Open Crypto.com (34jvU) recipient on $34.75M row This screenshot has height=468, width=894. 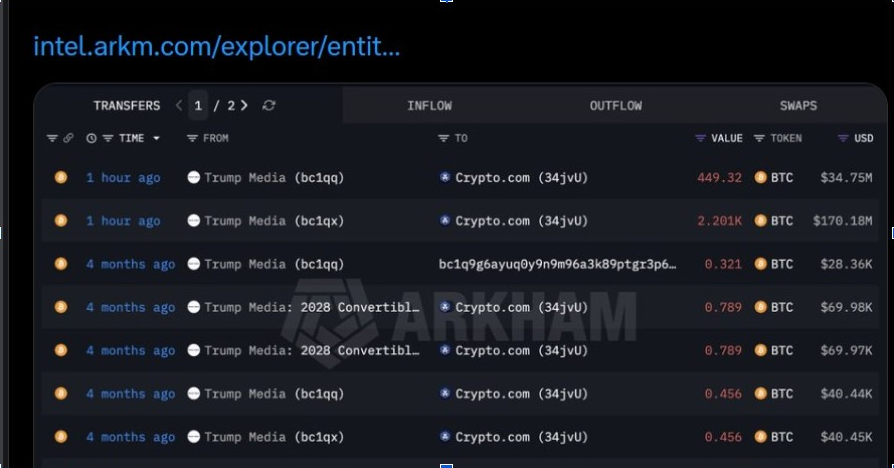pos(521,177)
